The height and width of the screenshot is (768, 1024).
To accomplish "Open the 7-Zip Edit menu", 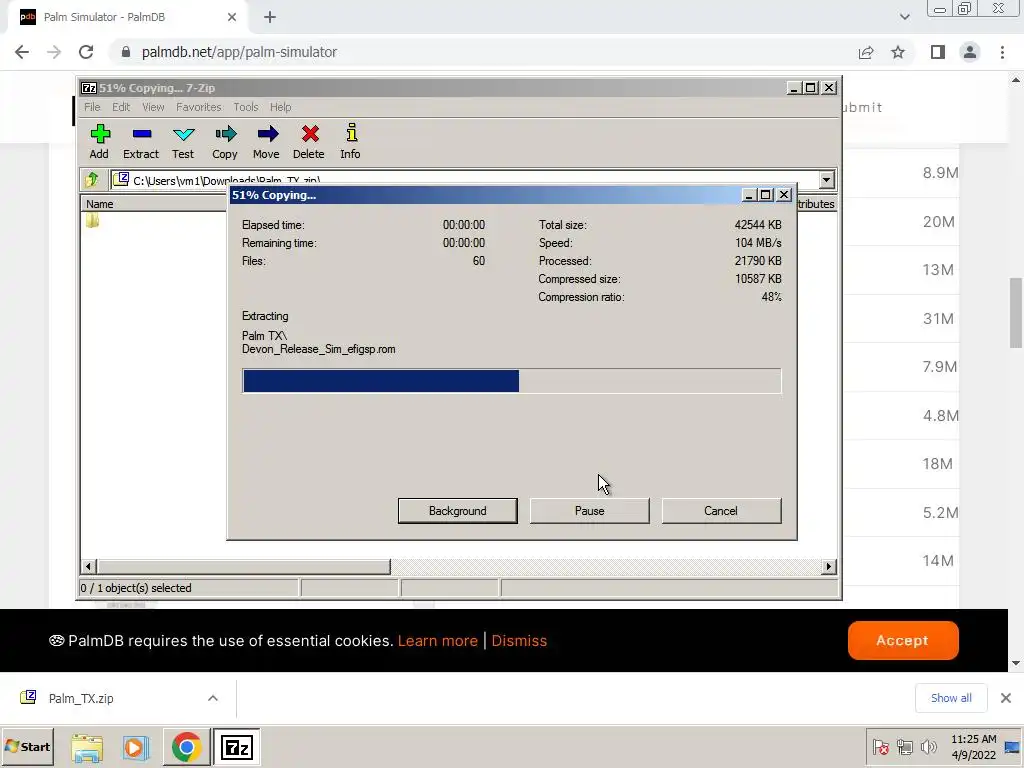I will click(x=121, y=107).
